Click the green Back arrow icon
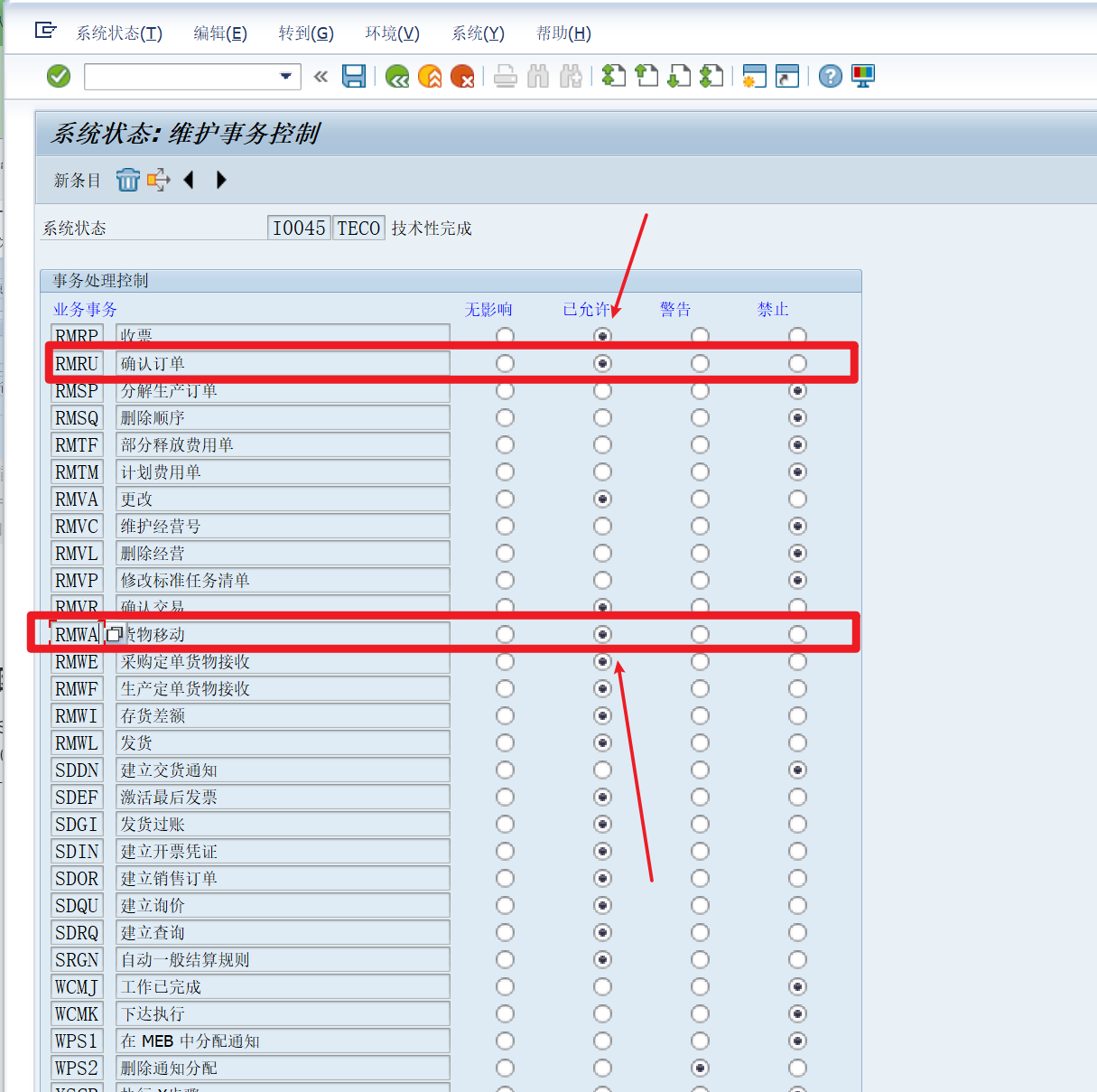 [x=397, y=76]
